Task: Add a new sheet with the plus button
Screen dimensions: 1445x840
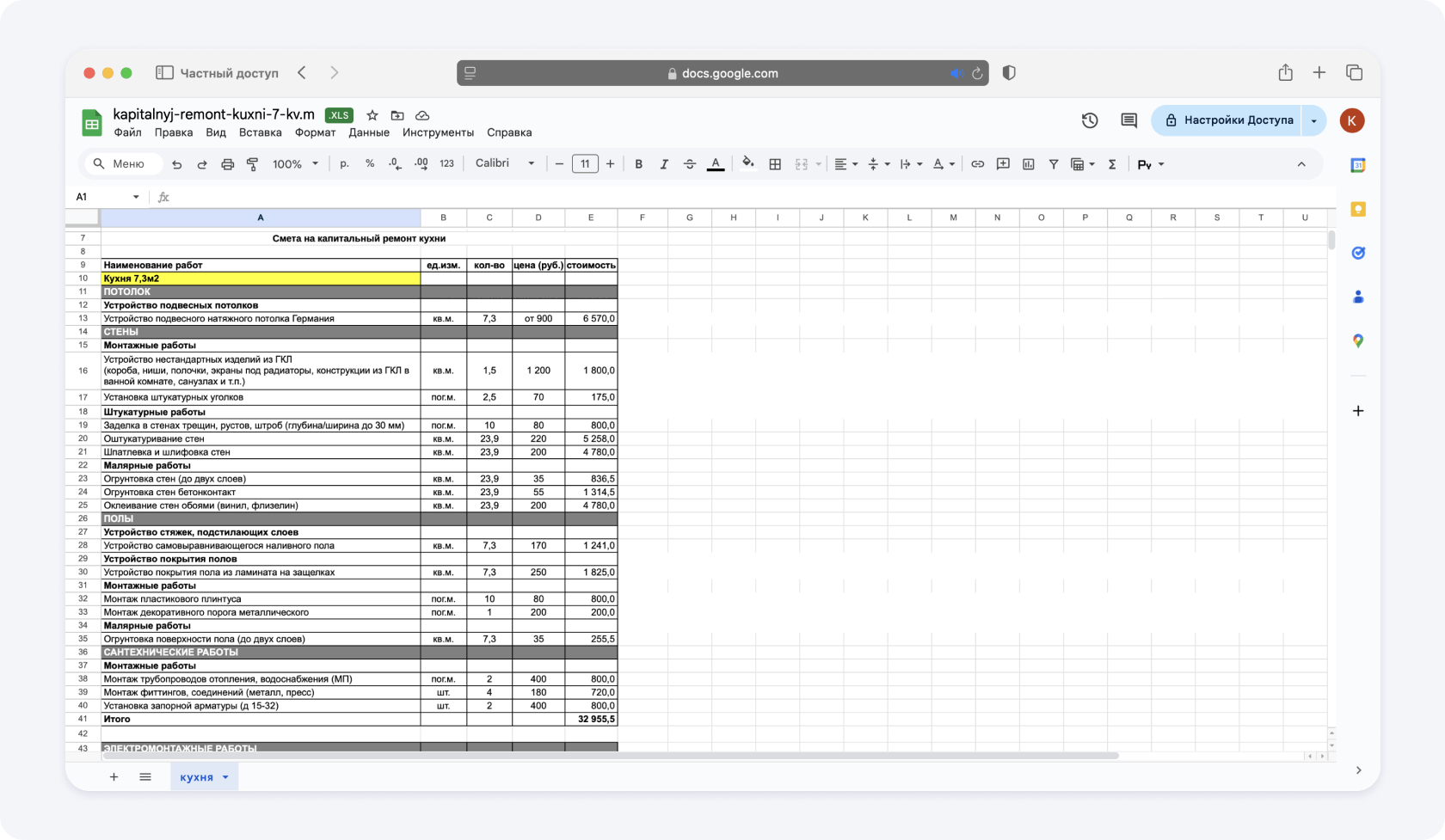Action: click(114, 777)
